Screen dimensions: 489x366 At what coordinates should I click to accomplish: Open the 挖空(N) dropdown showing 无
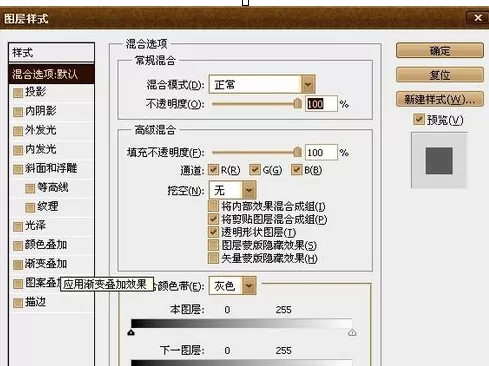(232, 190)
